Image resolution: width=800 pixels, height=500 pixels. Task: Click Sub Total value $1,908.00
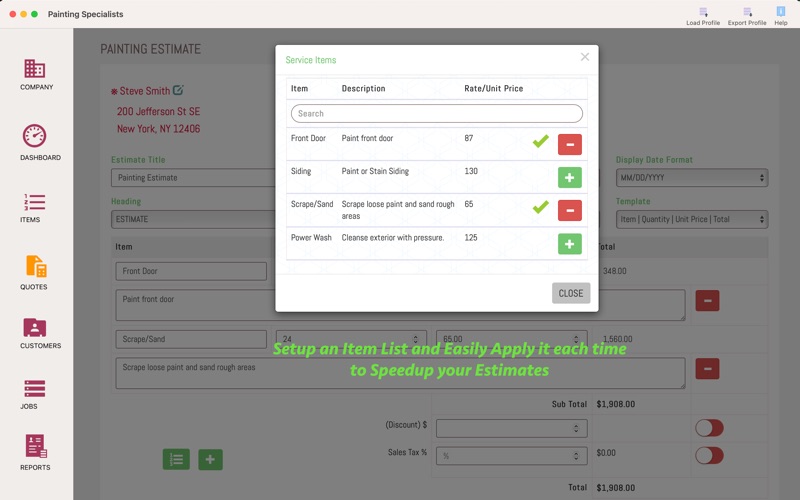pyautogui.click(x=616, y=404)
